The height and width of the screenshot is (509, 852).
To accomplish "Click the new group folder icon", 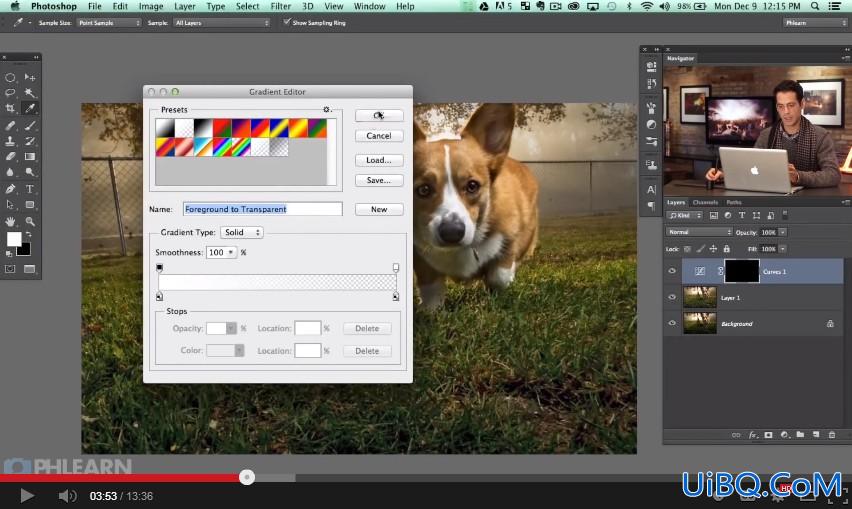I will (800, 435).
